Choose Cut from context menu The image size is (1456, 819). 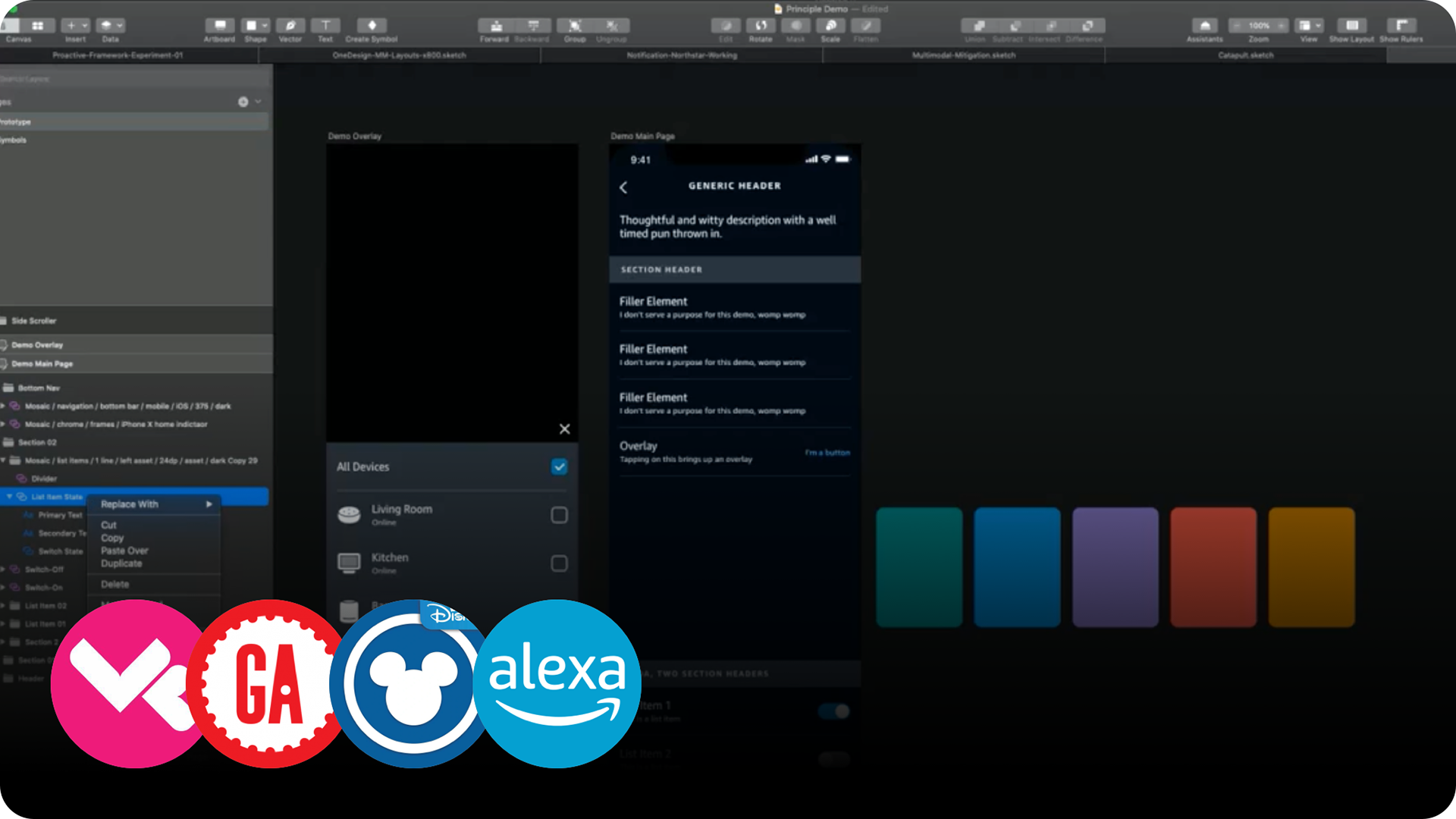pos(155,525)
